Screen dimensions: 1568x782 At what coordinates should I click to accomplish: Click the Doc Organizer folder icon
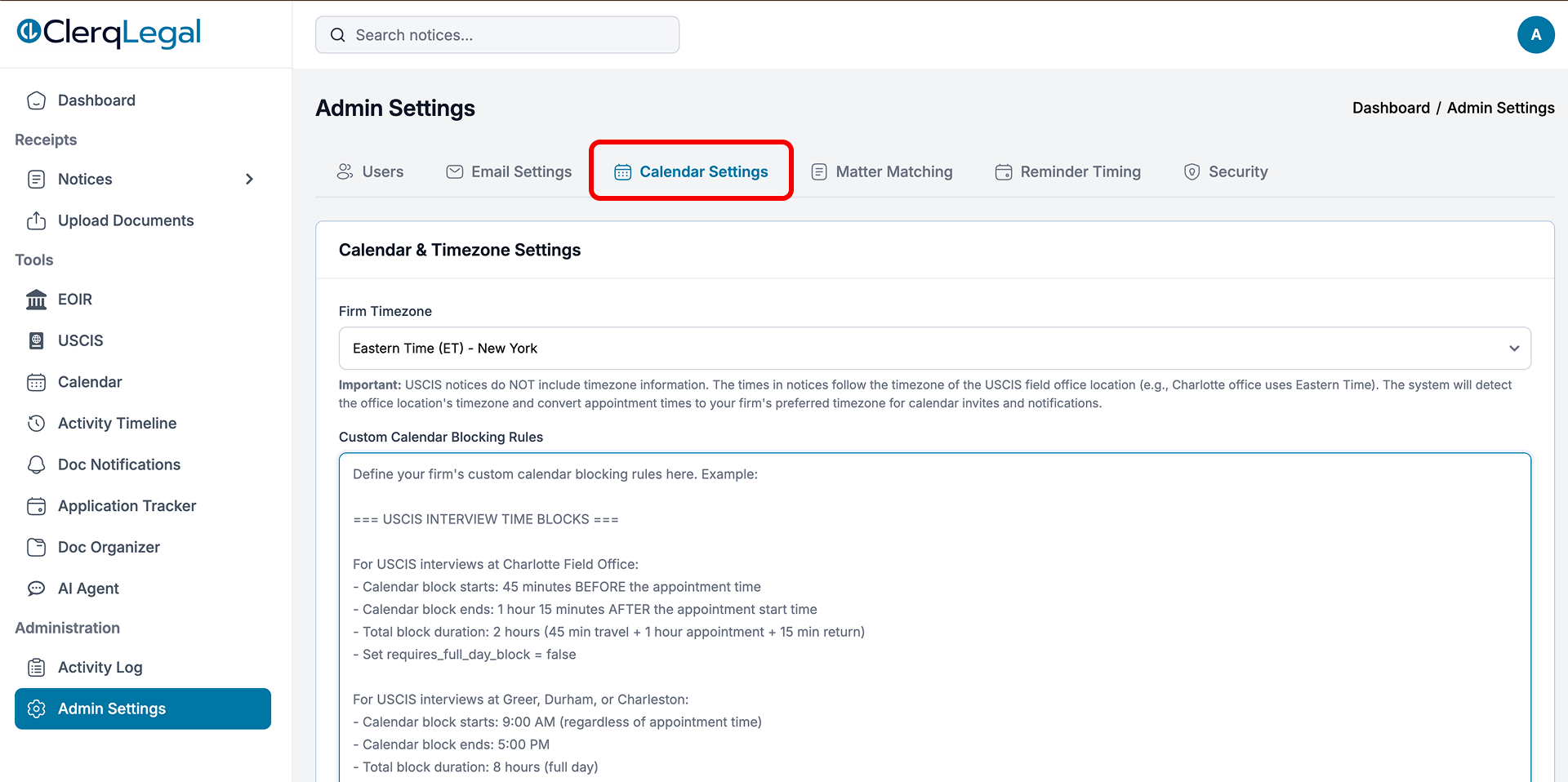coord(37,547)
